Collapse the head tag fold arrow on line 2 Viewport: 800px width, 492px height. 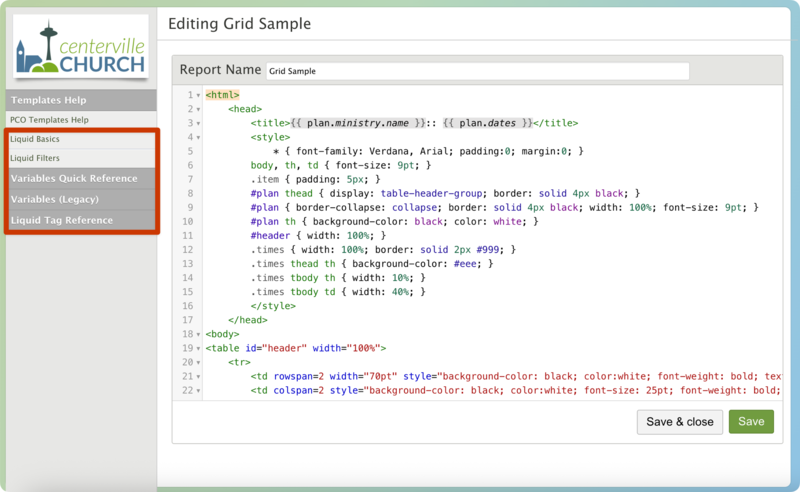coord(199,109)
